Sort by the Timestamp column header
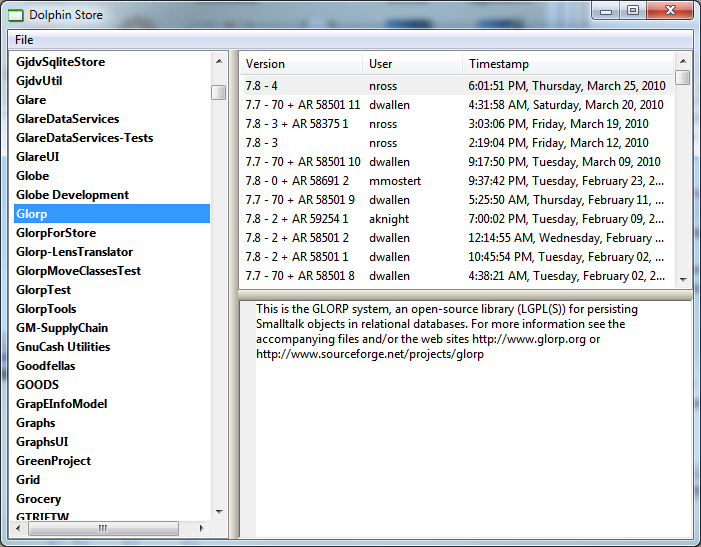The width and height of the screenshot is (701, 547). click(x=568, y=64)
